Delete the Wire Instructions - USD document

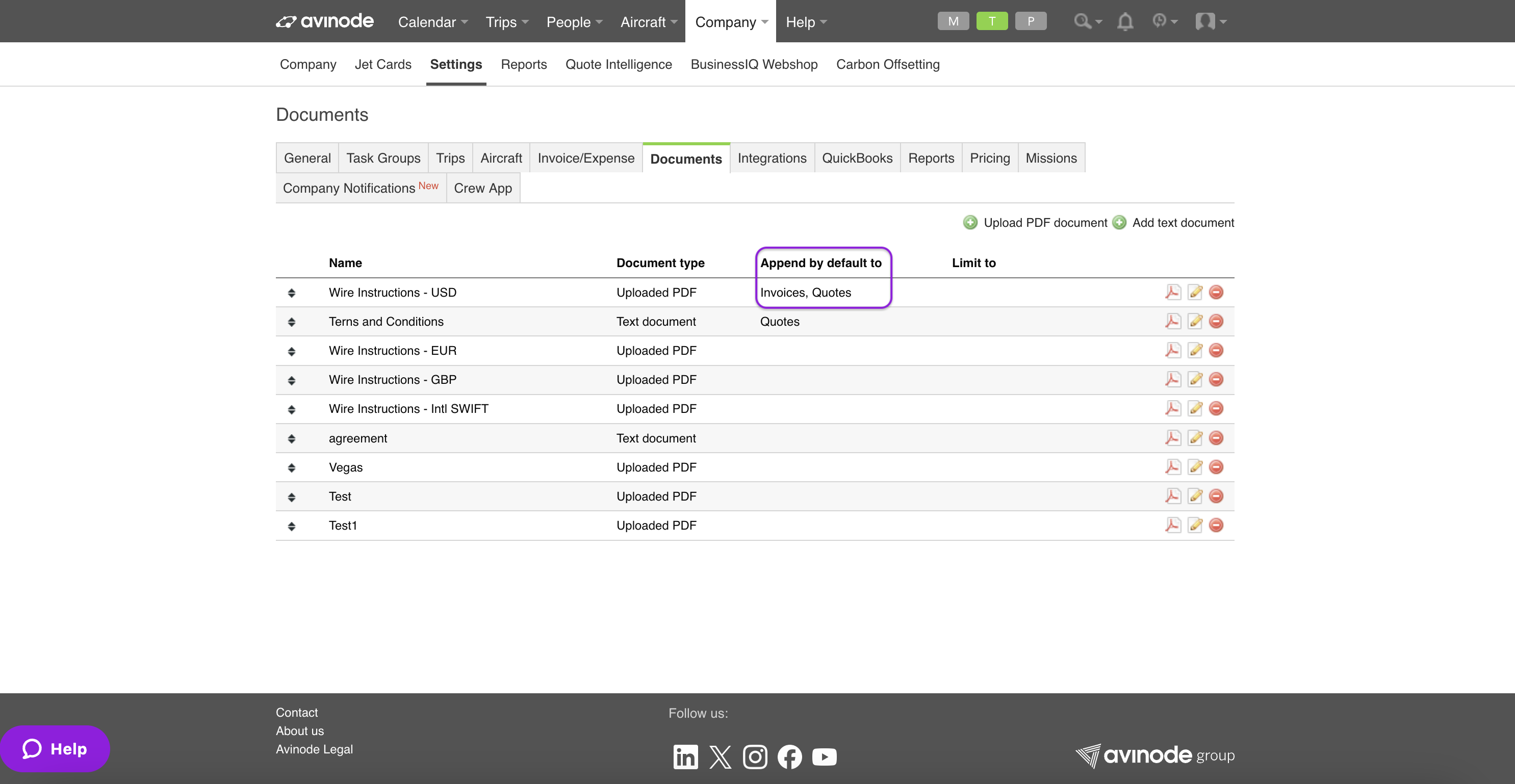tap(1216, 292)
